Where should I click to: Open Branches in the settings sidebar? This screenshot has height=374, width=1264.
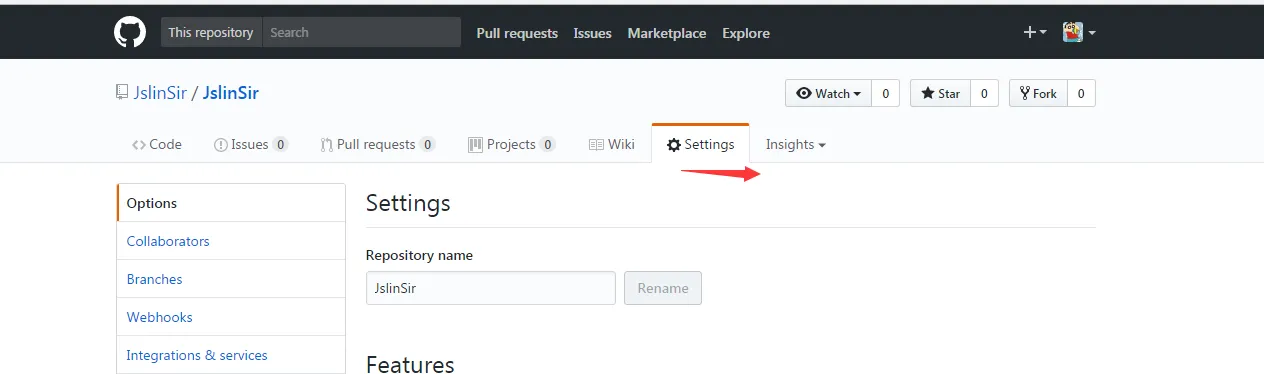coord(231,279)
